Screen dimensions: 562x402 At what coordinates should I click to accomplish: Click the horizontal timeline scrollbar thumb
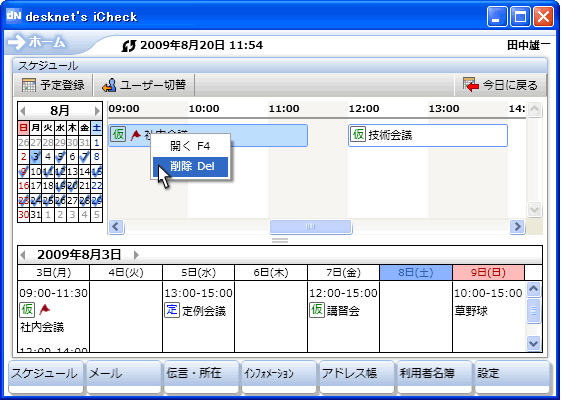pyautogui.click(x=311, y=227)
